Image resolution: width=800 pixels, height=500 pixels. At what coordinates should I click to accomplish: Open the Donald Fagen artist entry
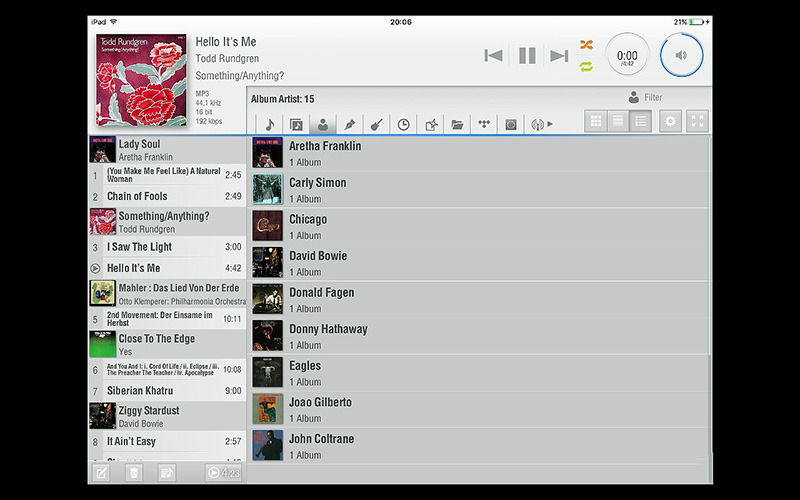[x=479, y=300]
